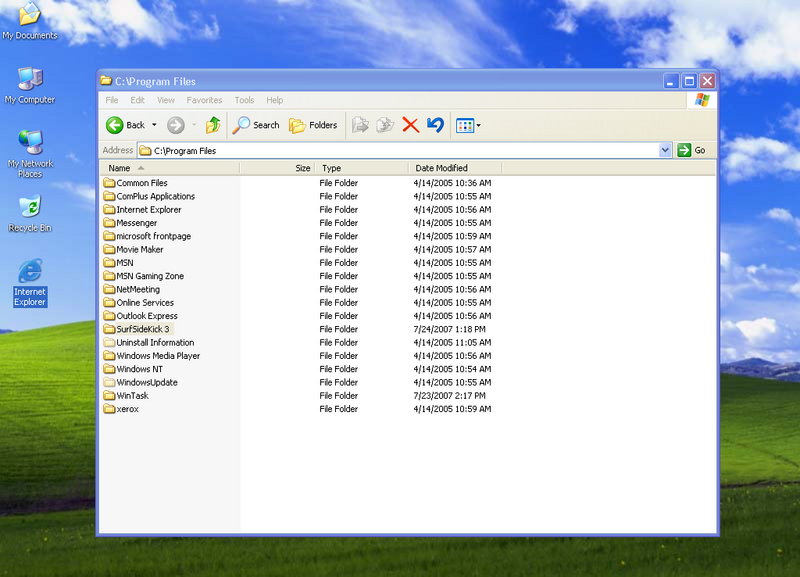Go up one folder level
Image resolution: width=800 pixels, height=577 pixels.
[x=213, y=125]
